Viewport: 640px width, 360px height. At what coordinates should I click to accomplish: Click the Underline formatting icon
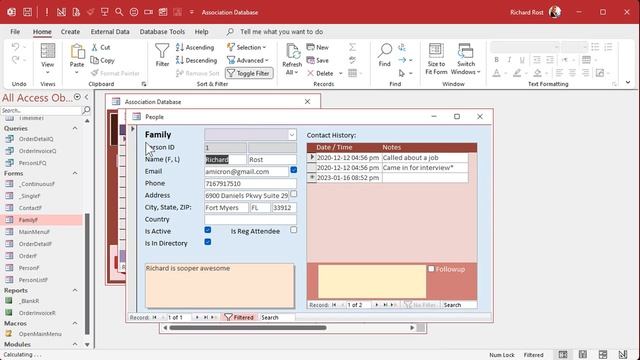click(522, 60)
